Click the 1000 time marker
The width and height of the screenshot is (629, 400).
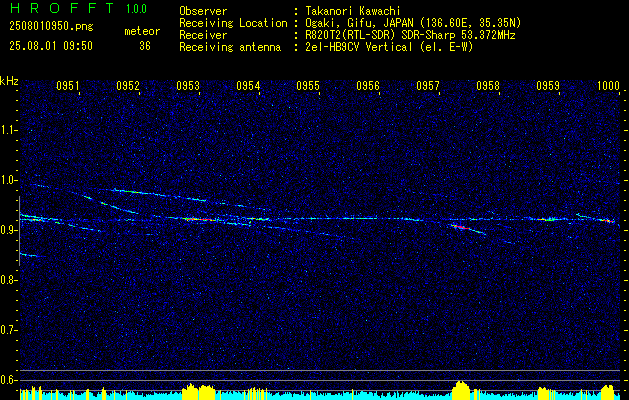609,85
